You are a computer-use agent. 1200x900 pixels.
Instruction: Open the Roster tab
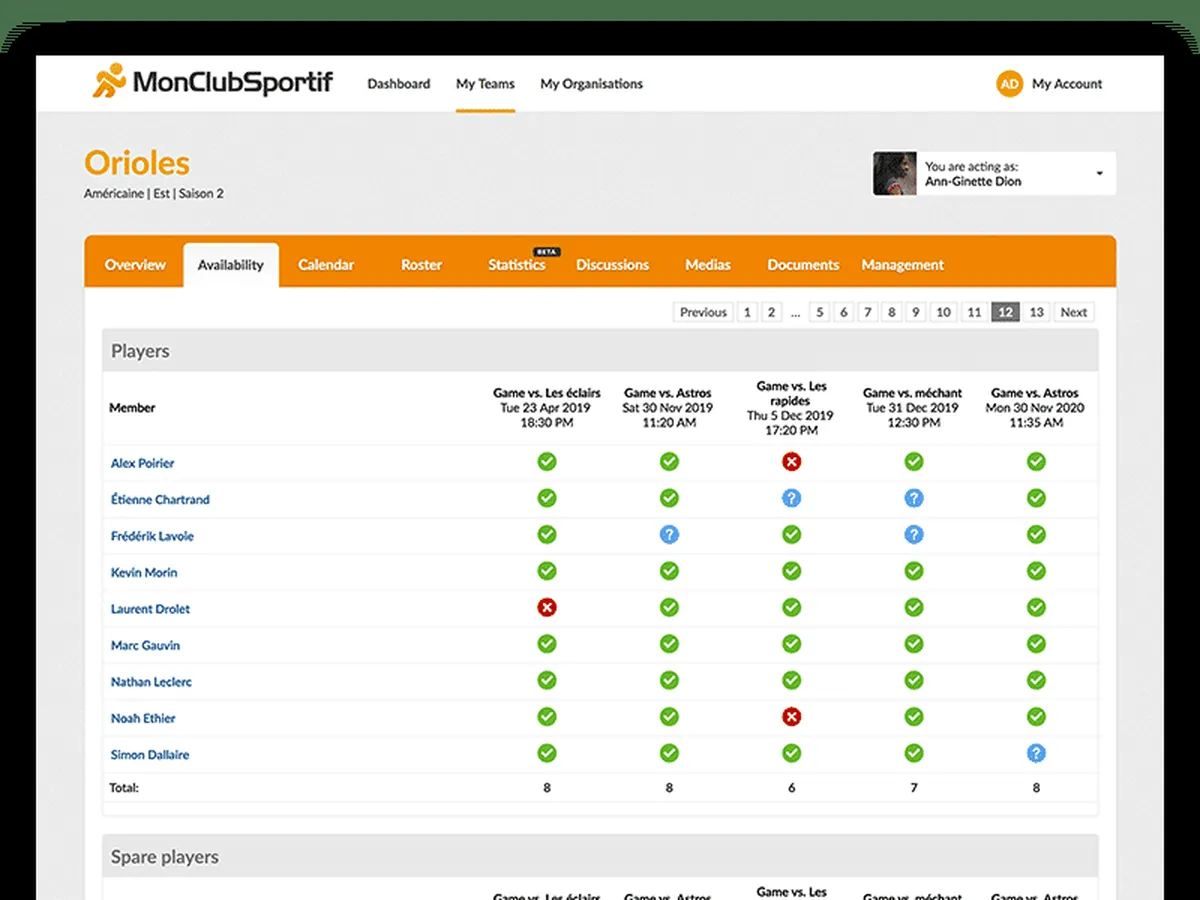(x=421, y=265)
